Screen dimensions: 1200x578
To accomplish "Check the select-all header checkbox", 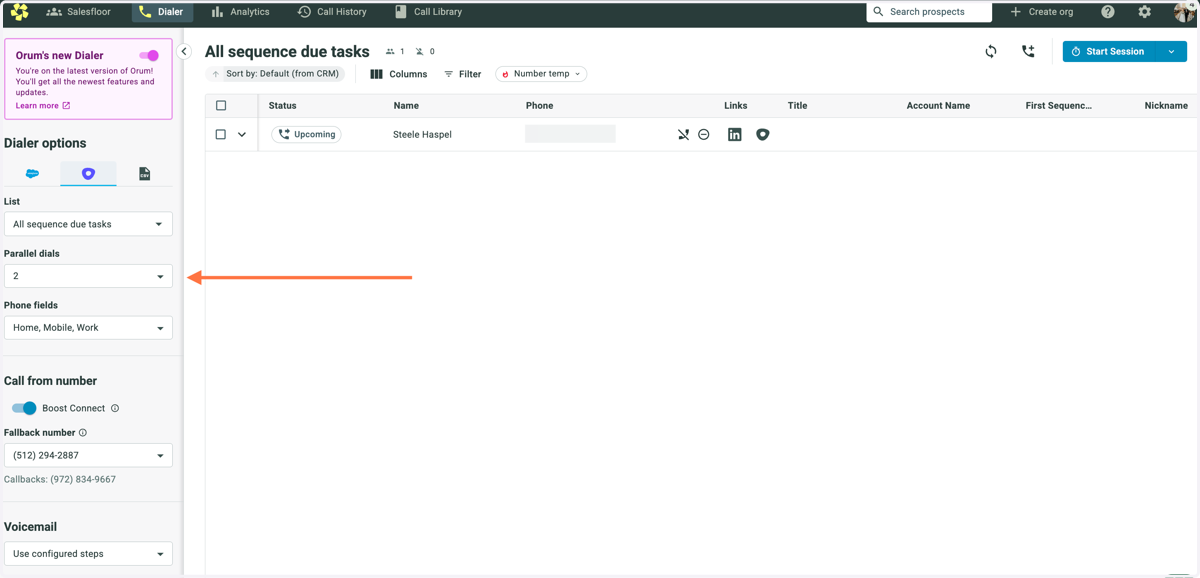I will point(221,105).
